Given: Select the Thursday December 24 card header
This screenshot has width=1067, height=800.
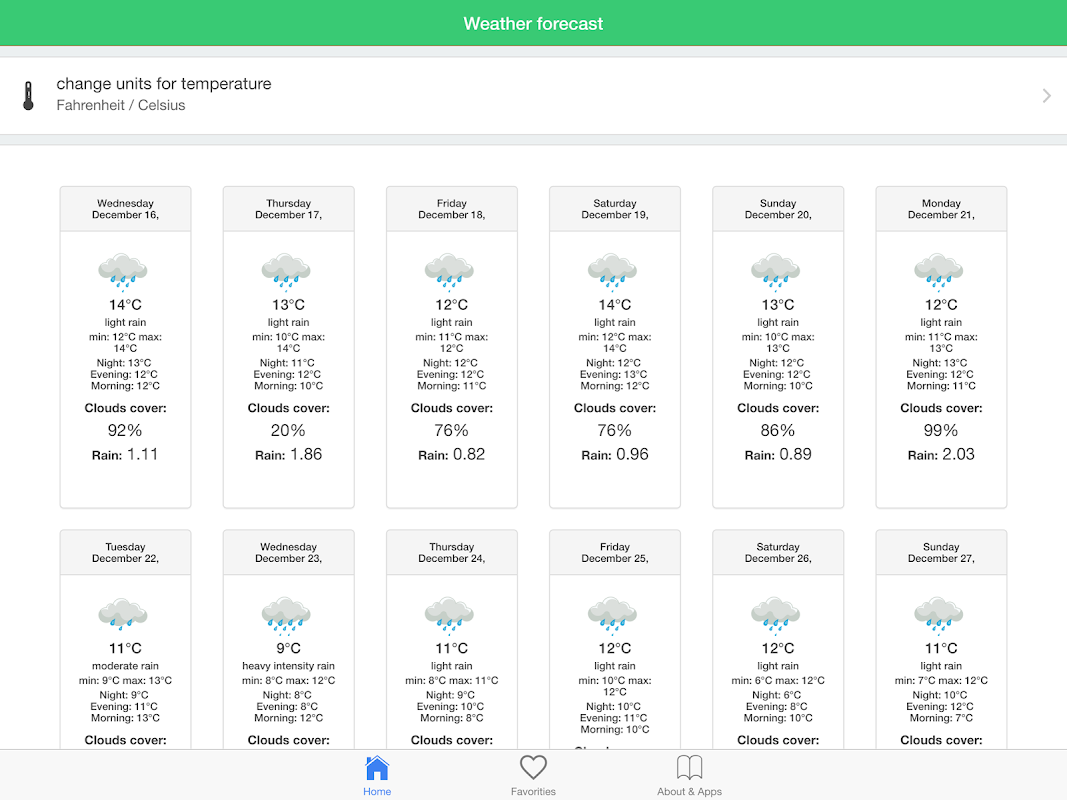Looking at the screenshot, I should [x=452, y=552].
